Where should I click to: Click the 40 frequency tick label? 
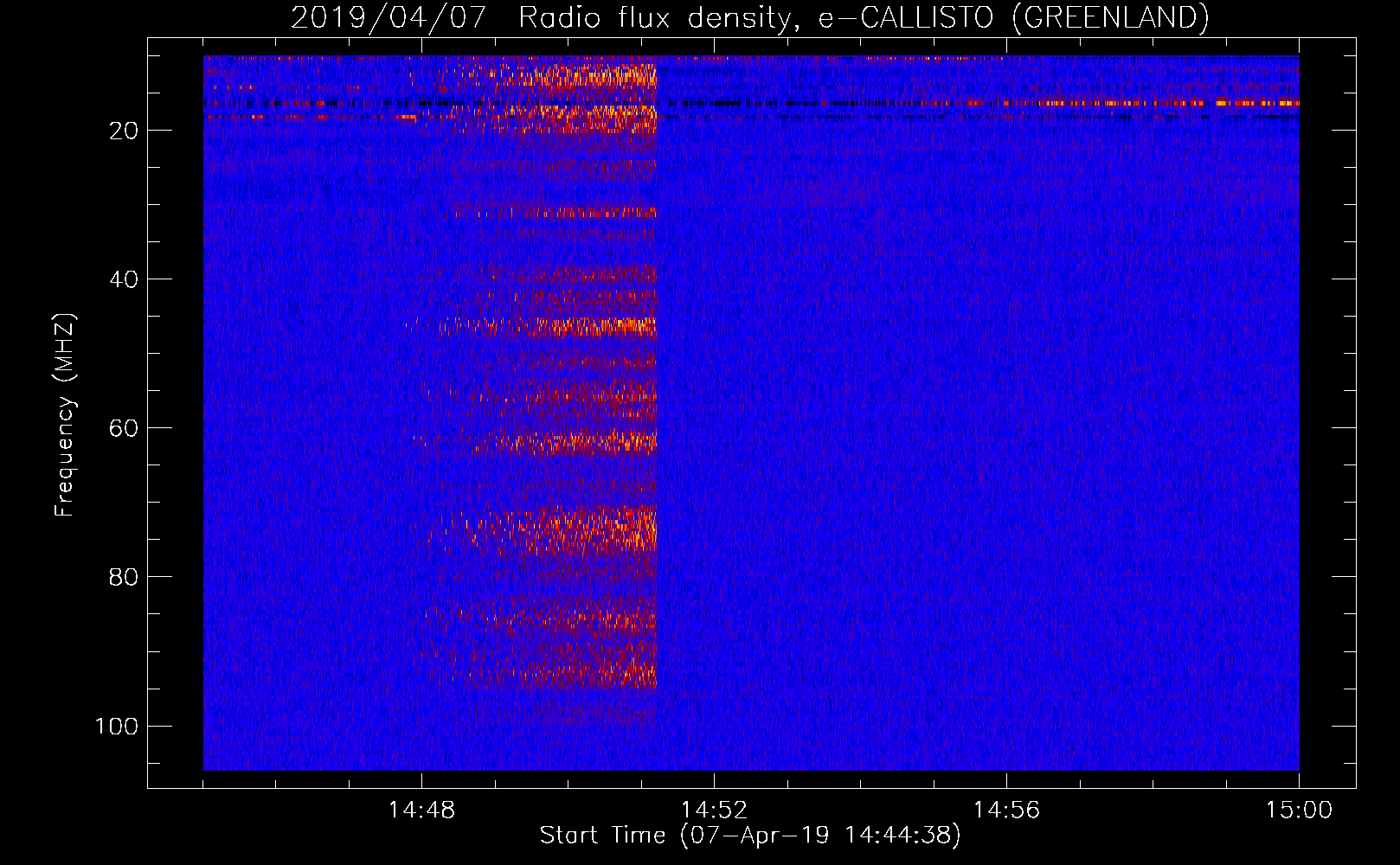(x=124, y=279)
